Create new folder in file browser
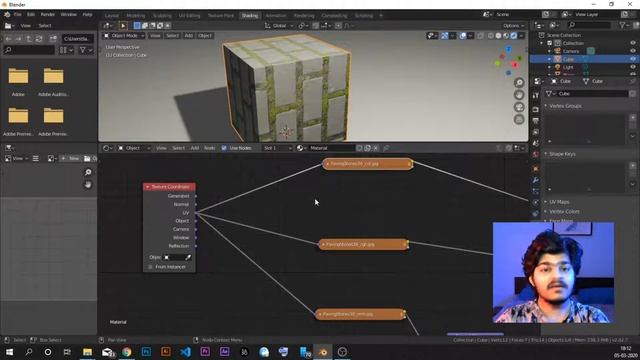This screenshot has height=360, width=640. [53, 39]
